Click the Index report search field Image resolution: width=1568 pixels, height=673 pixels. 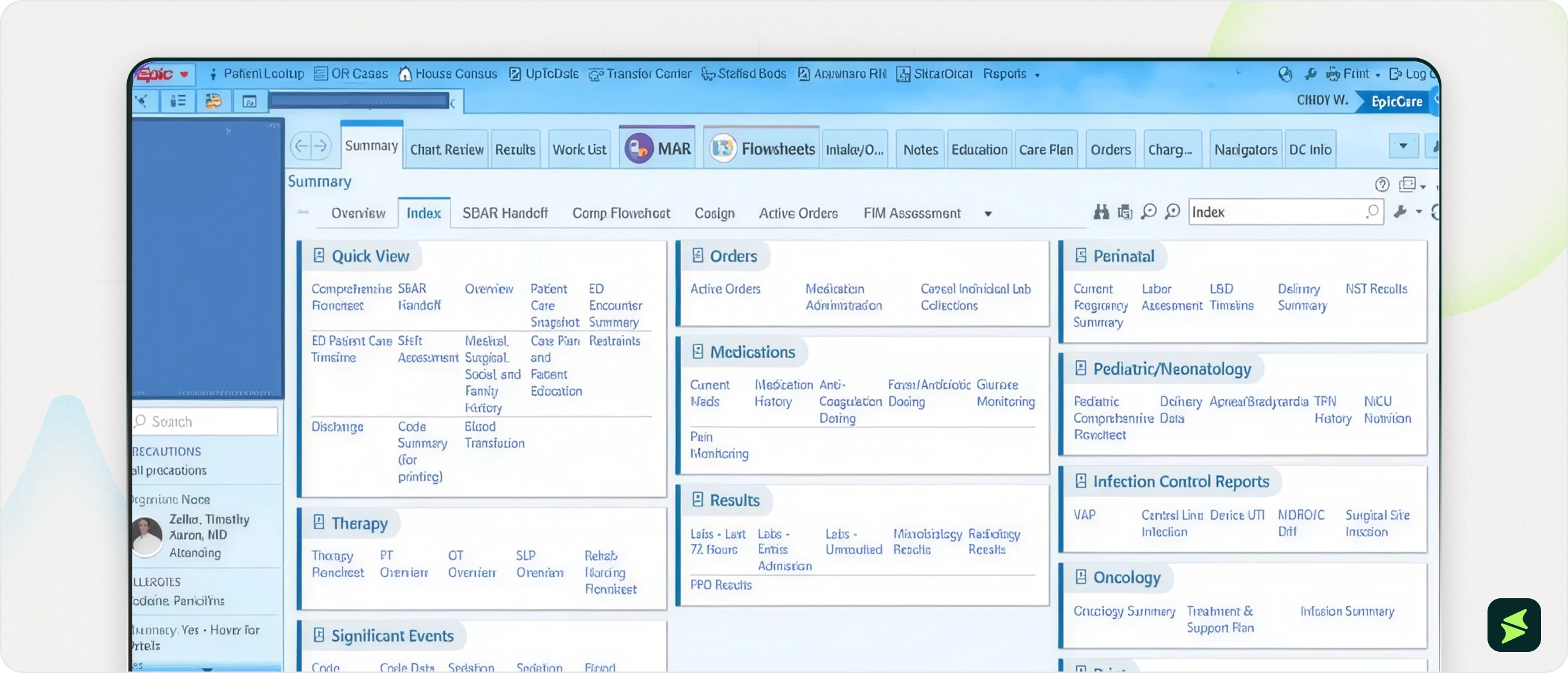(1286, 212)
